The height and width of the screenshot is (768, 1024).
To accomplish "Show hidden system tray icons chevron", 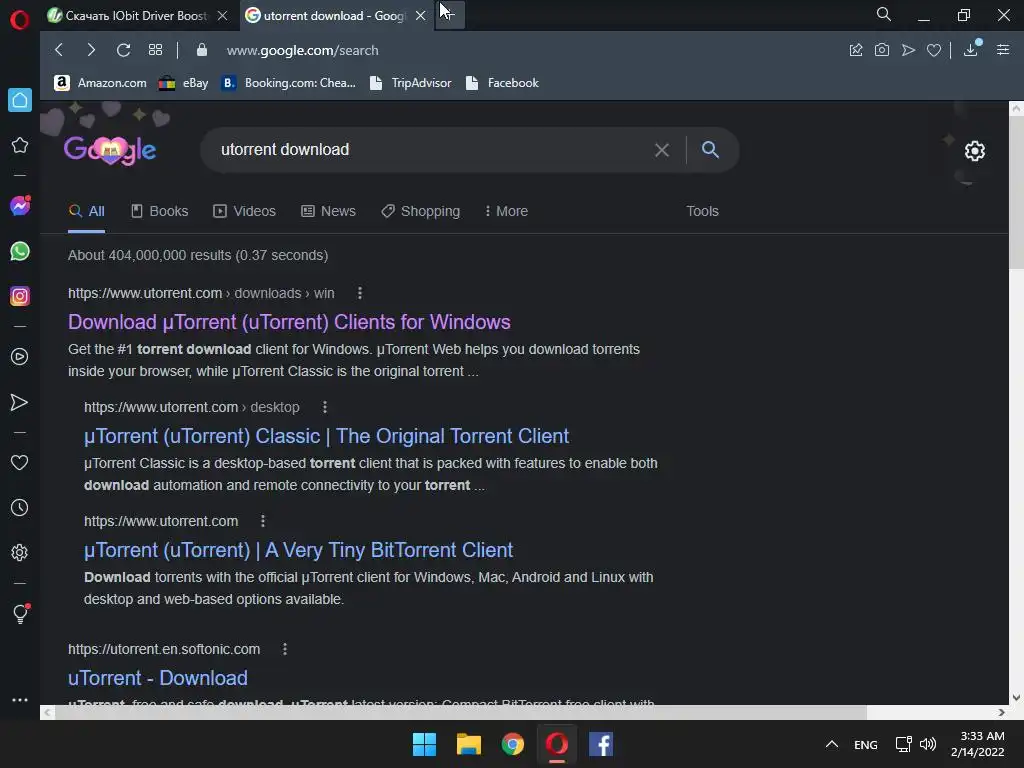I will pos(831,744).
